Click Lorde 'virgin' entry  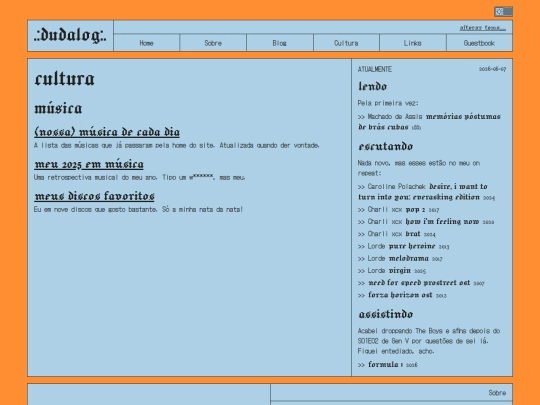coord(392,271)
